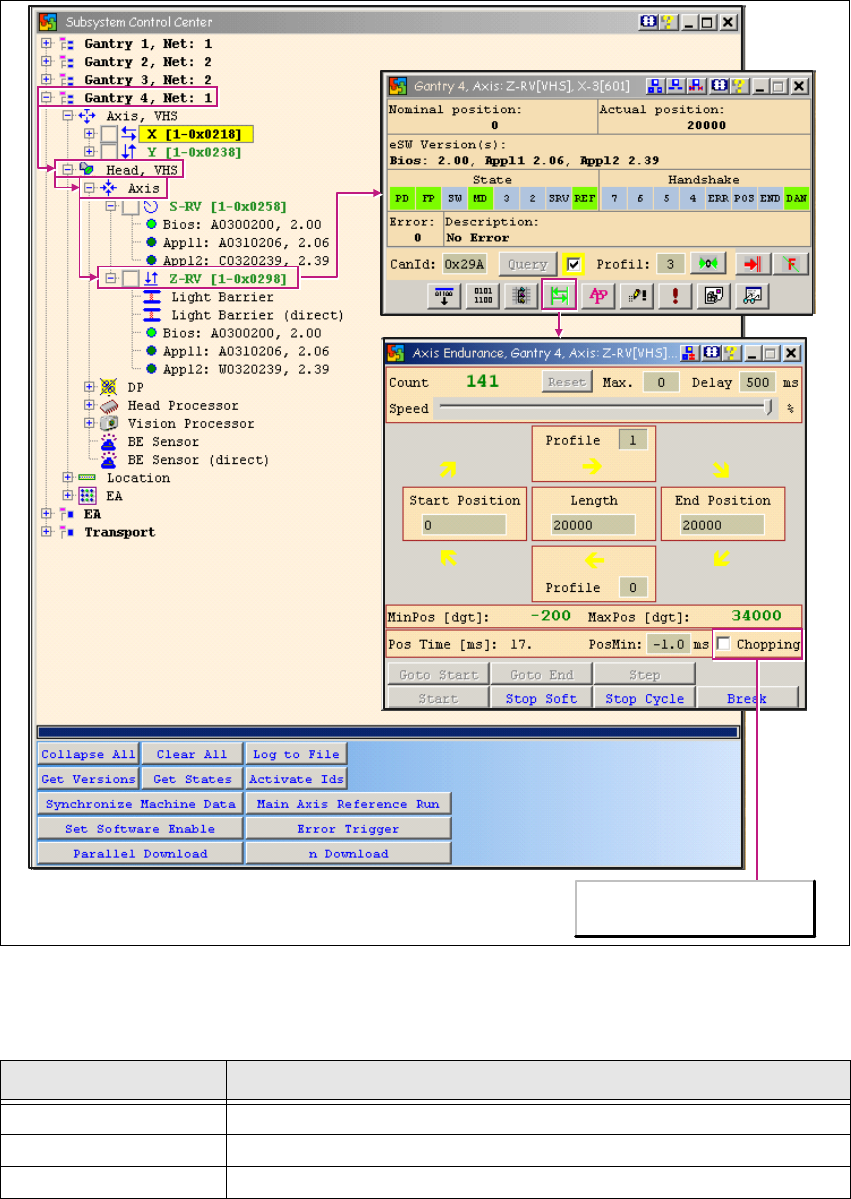Click the green converging arrows icon beside Profil
Image resolution: width=851 pixels, height=1199 pixels.
coord(709,264)
